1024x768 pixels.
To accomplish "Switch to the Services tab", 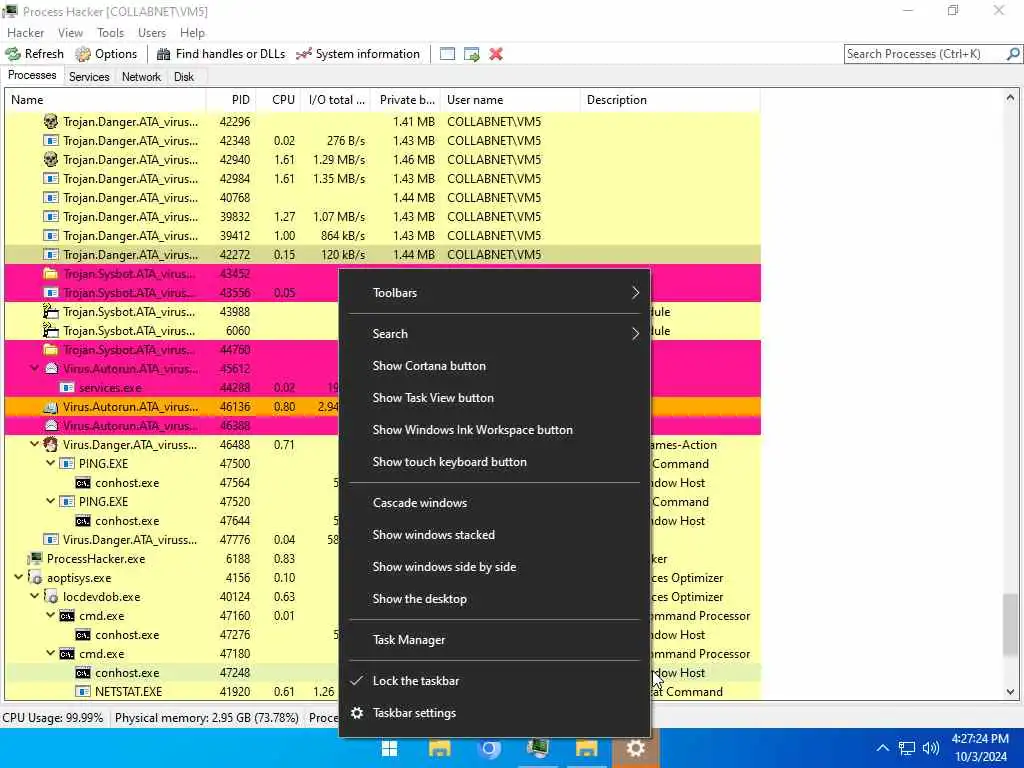I will pyautogui.click(x=89, y=76).
